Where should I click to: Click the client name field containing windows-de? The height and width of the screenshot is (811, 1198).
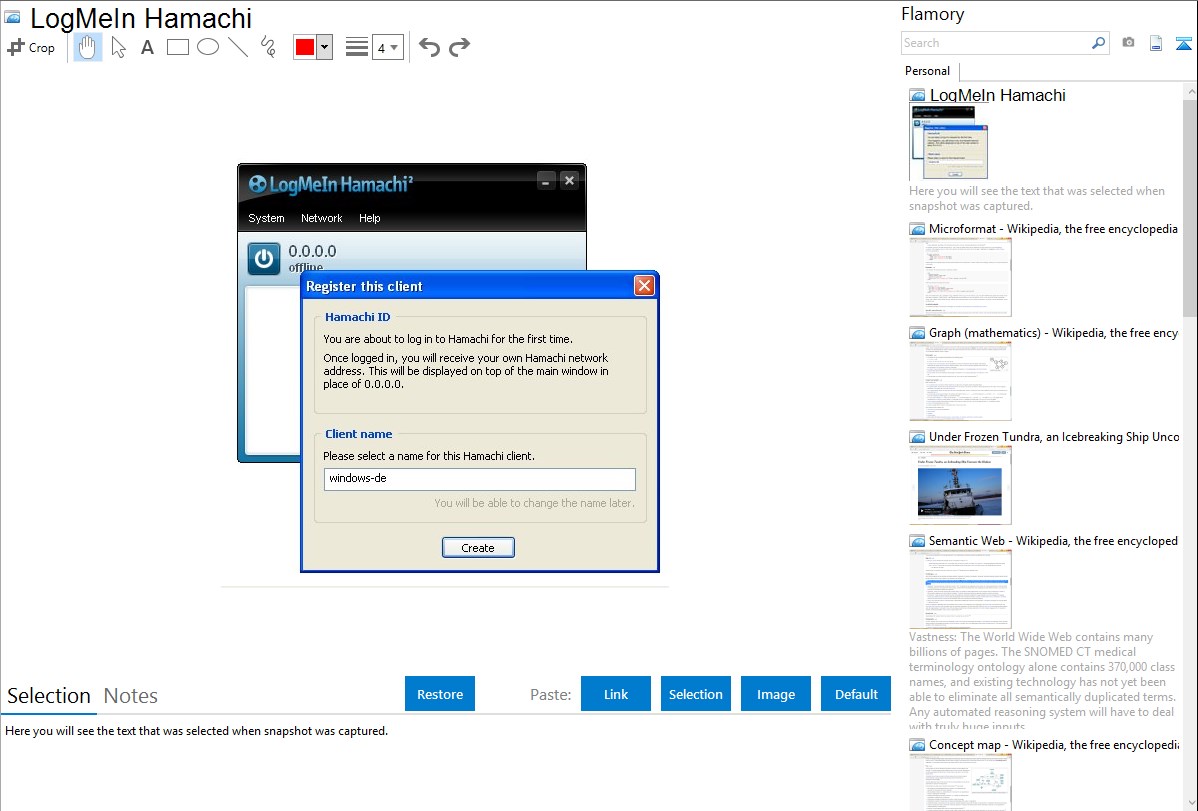pyautogui.click(x=480, y=479)
